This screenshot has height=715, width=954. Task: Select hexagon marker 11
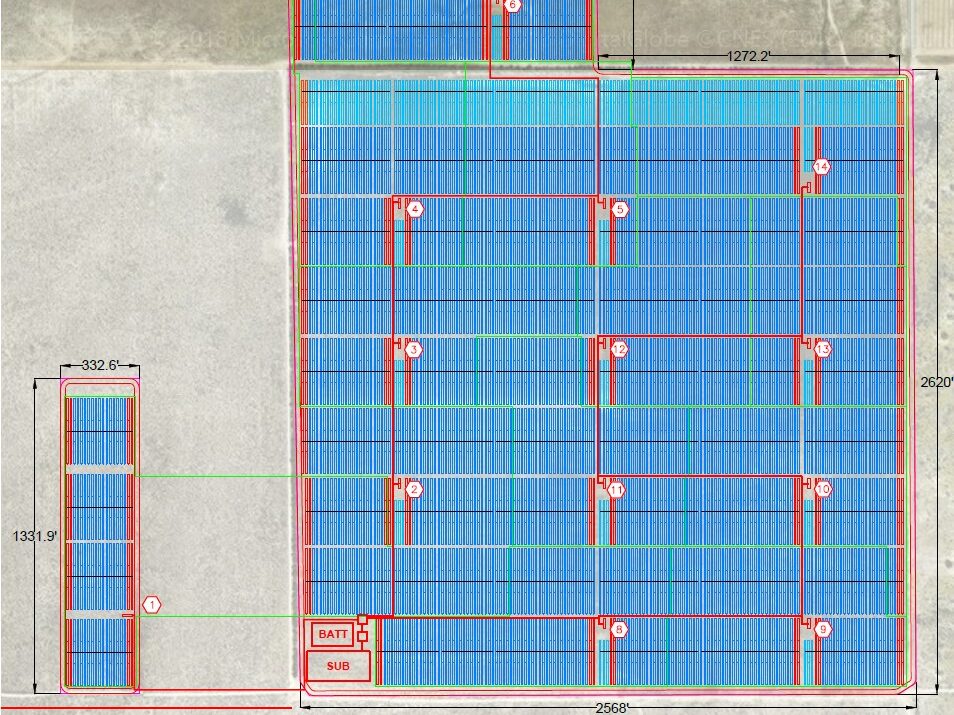click(x=617, y=490)
